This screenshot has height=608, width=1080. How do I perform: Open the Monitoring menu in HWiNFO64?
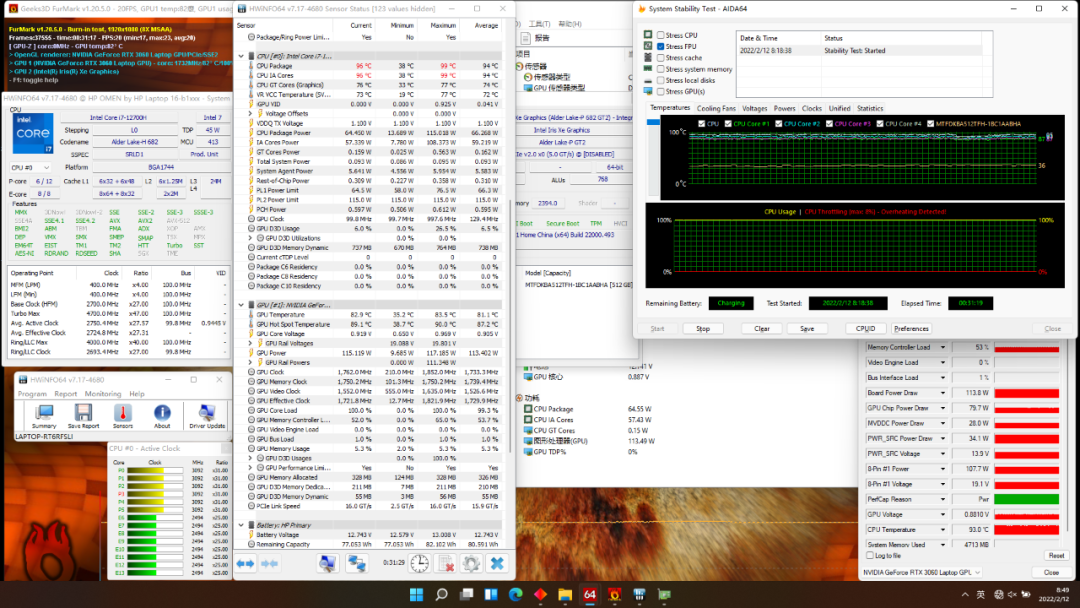(103, 394)
